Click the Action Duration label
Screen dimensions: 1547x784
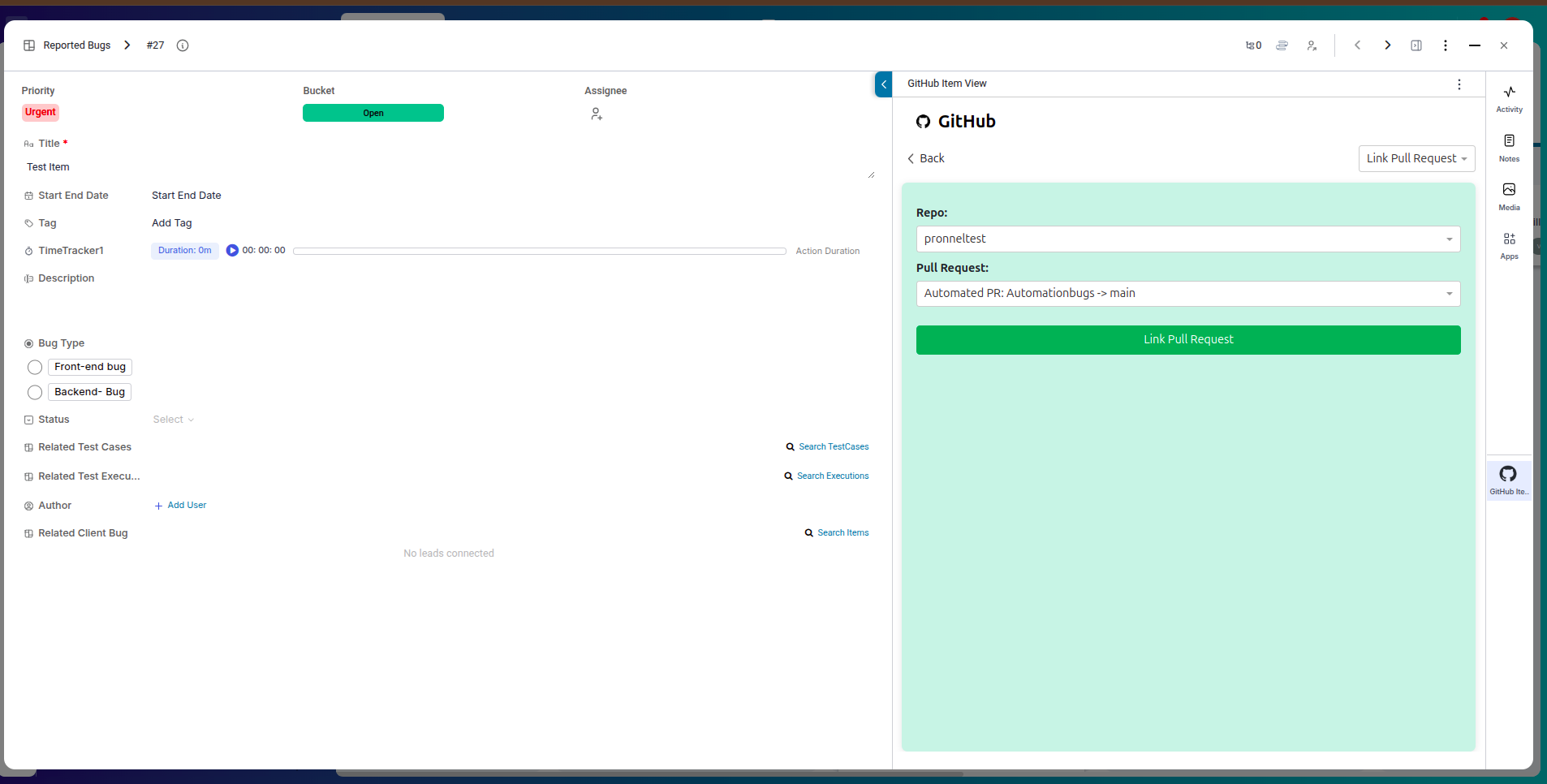(827, 251)
